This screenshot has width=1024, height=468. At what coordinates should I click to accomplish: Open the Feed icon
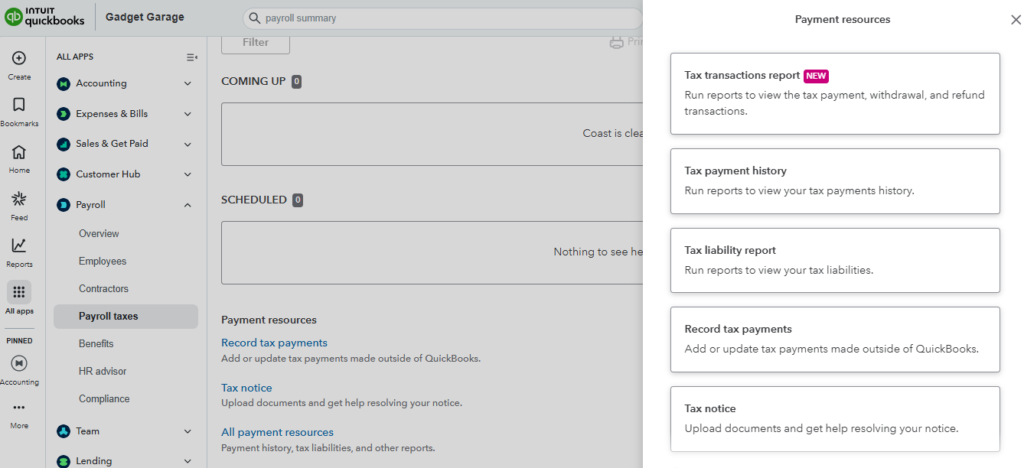[x=19, y=199]
